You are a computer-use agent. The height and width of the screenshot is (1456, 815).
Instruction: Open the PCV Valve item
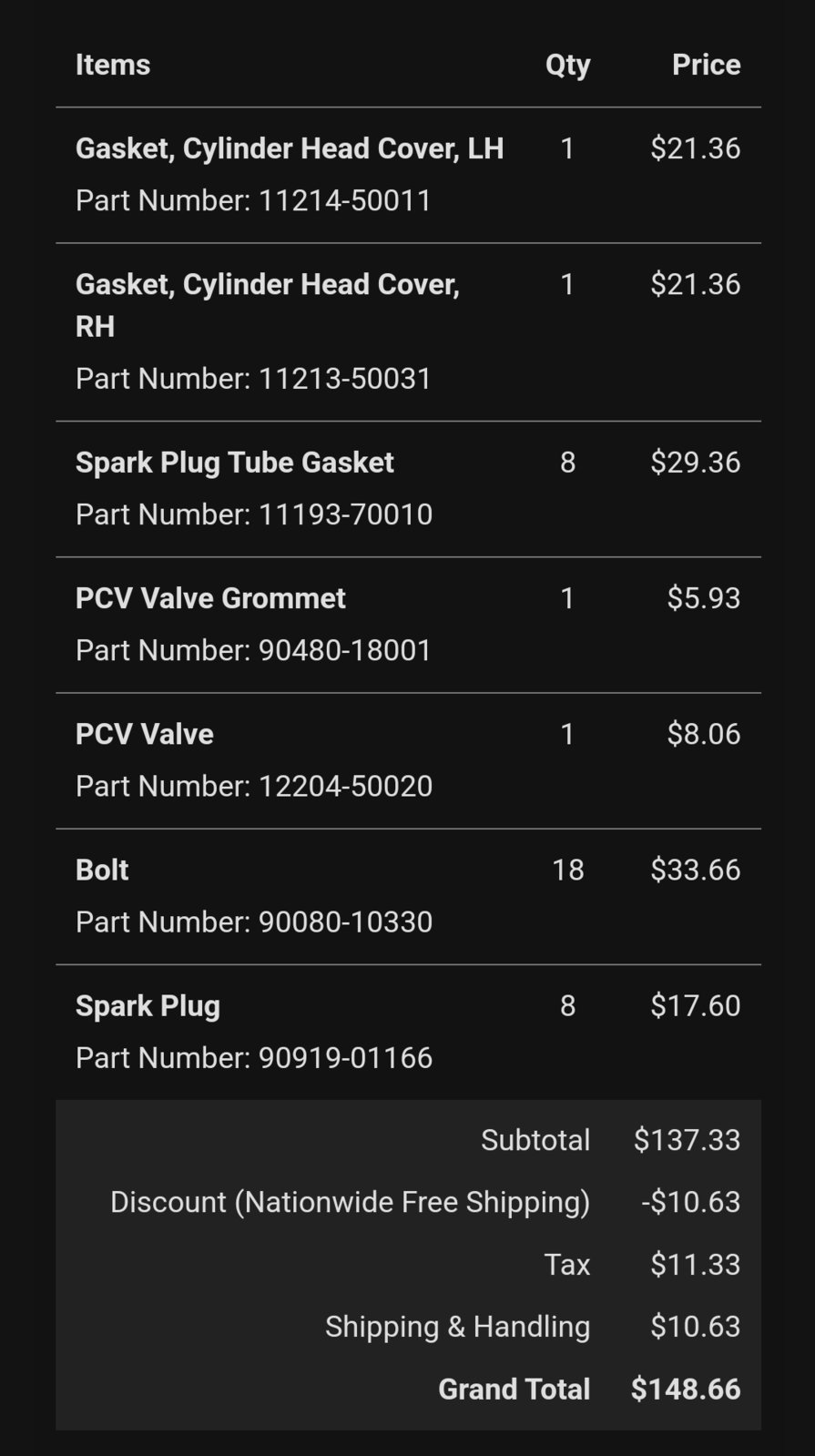[x=145, y=734]
